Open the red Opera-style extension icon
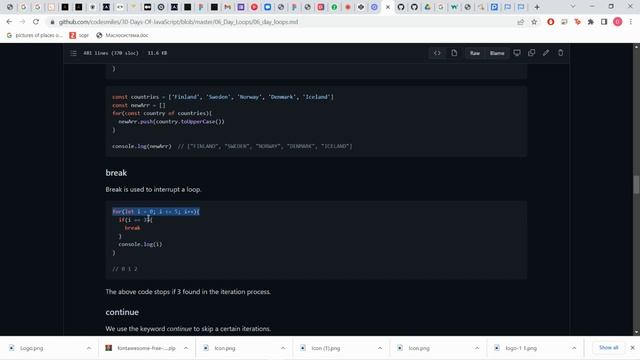 click(x=551, y=22)
